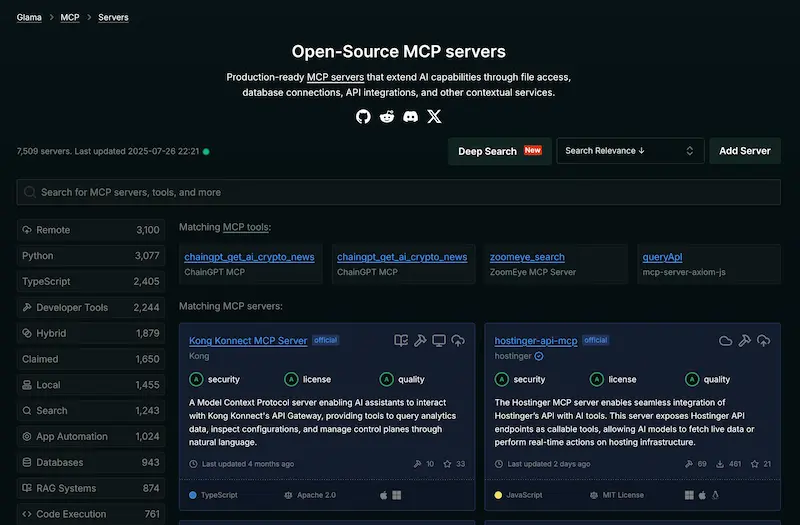The height and width of the screenshot is (525, 800).
Task: Select the Developer Tools filter
Action: pos(91,307)
